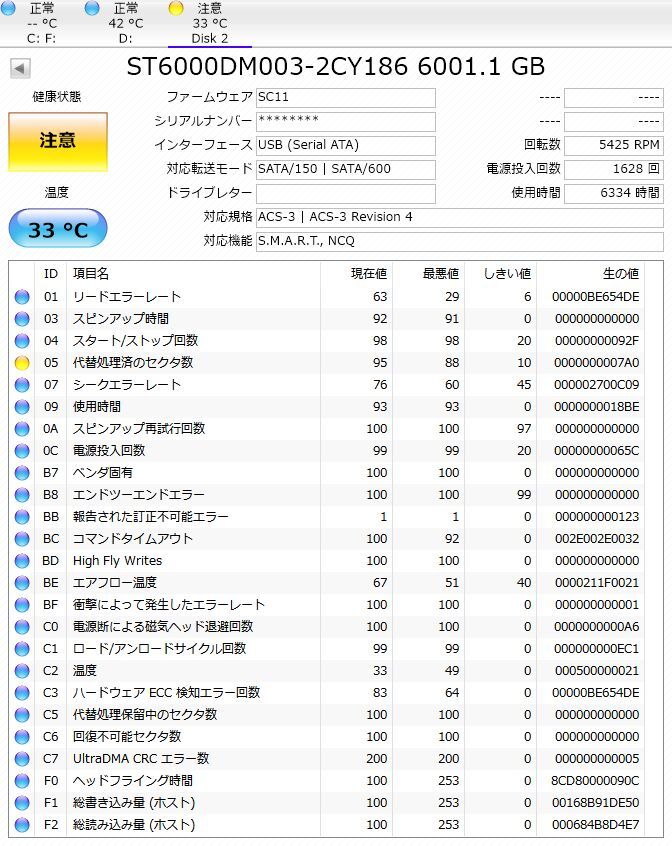Click the model title ST6000DM003-2CY186 6001.1 GB
The width and height of the screenshot is (672, 846).
coord(335,67)
